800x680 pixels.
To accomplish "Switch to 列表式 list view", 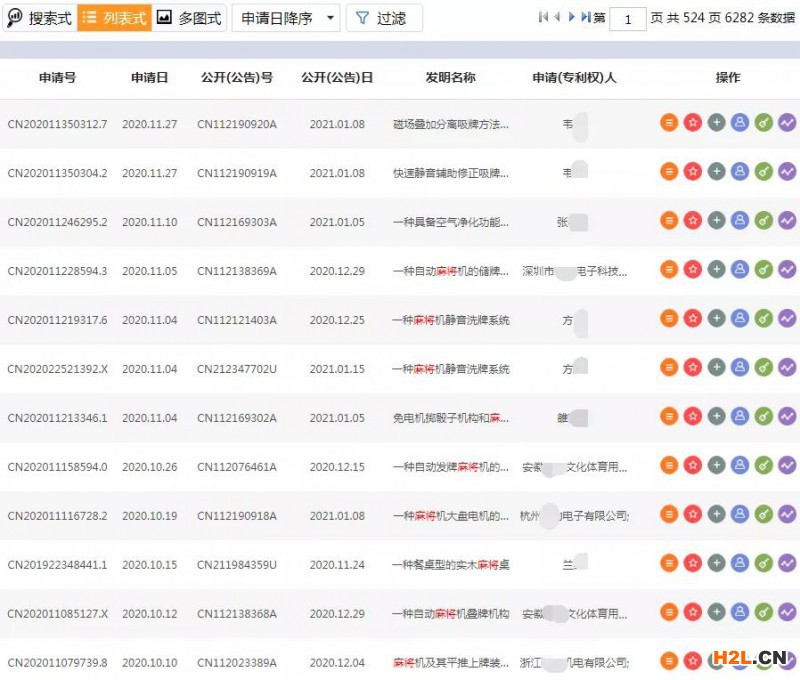I will click(114, 18).
